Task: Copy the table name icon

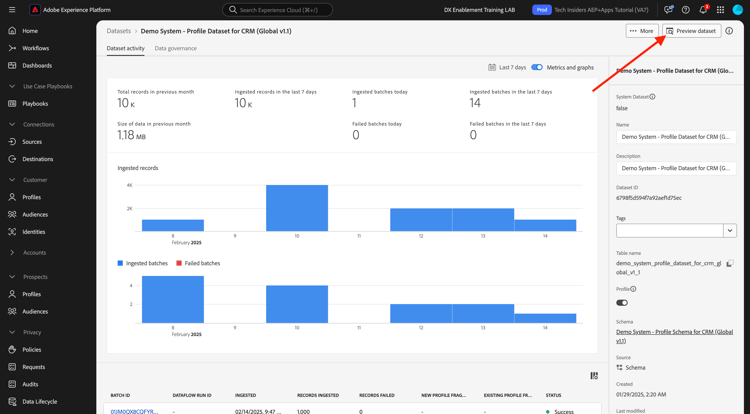Action: [x=730, y=263]
